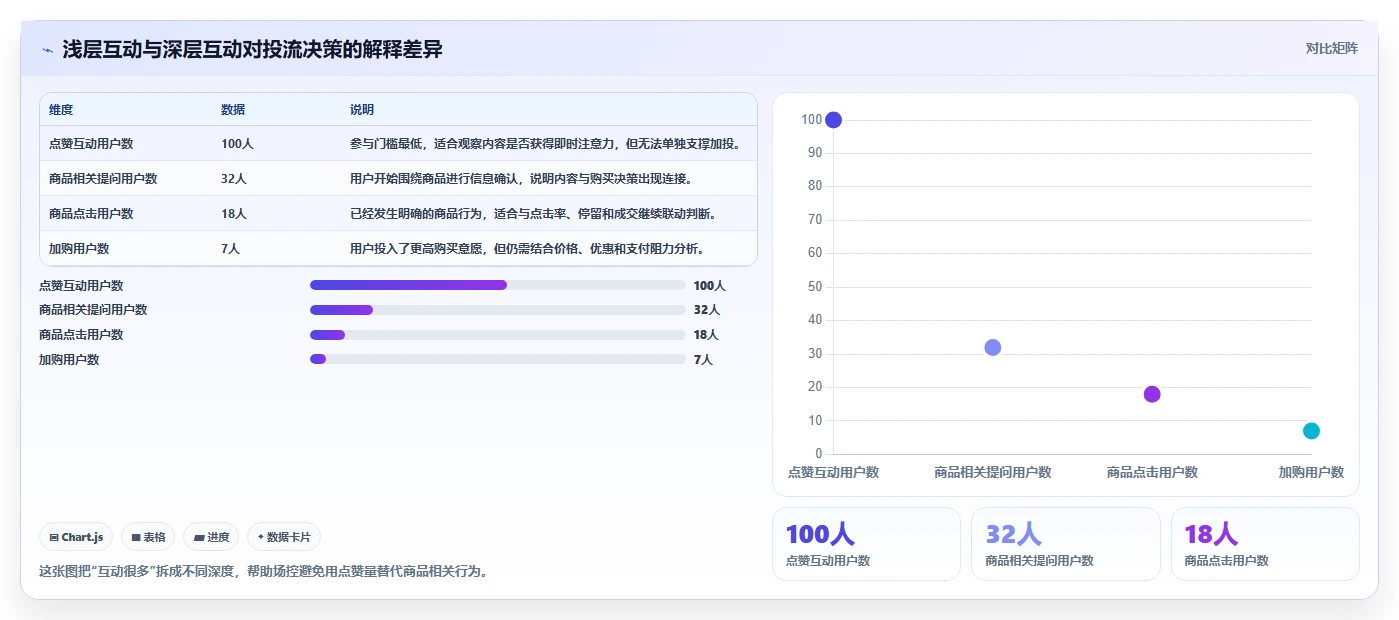
Task: Click the 7人 value beside the progress bar
Action: coord(703,359)
